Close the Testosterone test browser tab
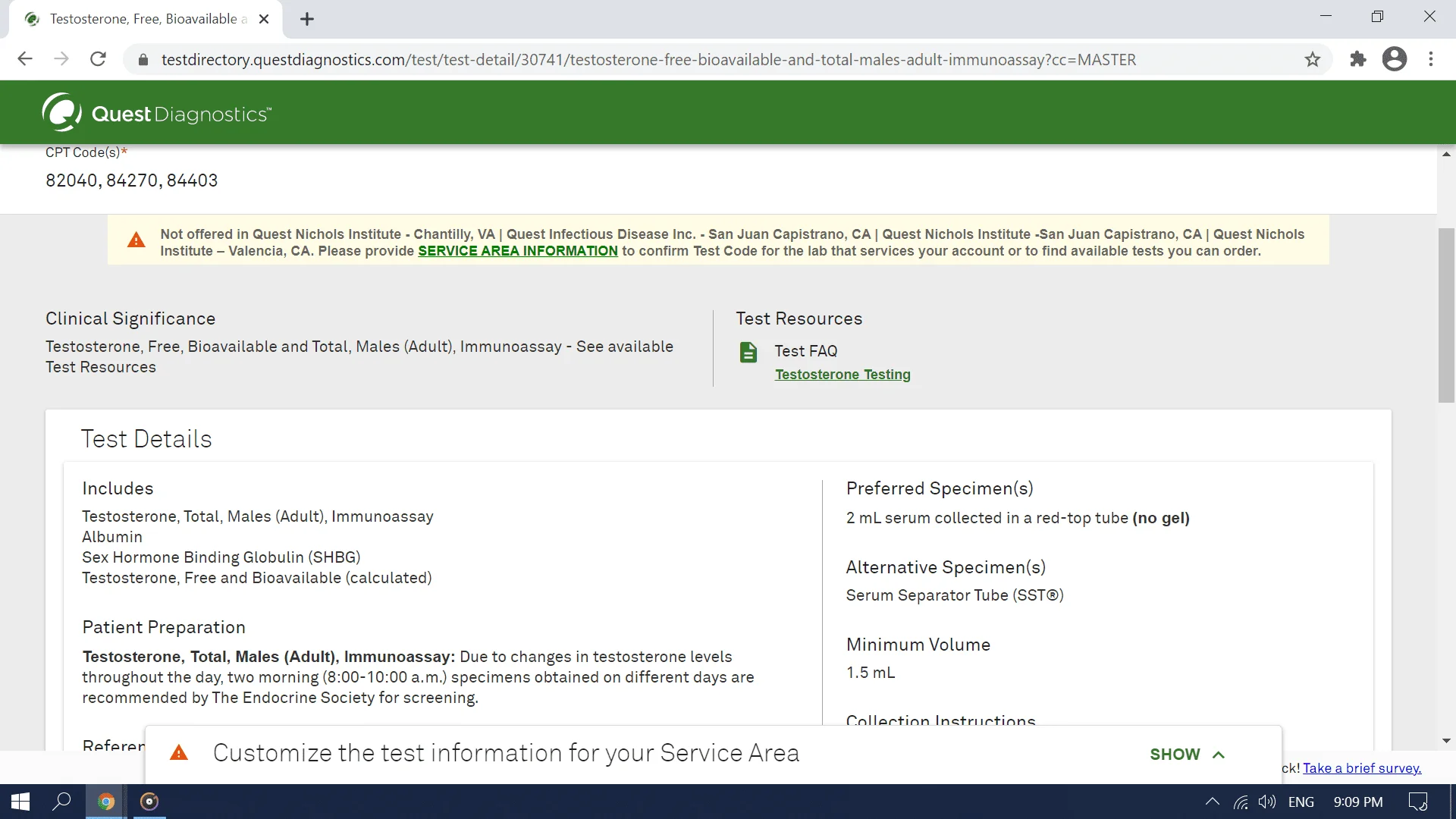1456x819 pixels. click(x=264, y=19)
